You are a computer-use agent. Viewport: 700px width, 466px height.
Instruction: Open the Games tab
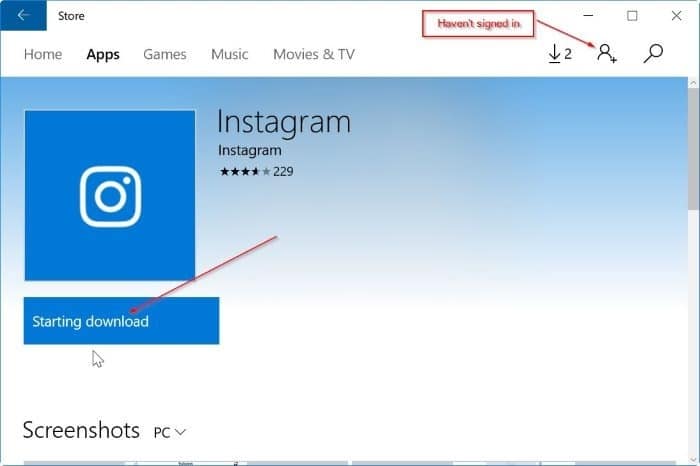[165, 54]
